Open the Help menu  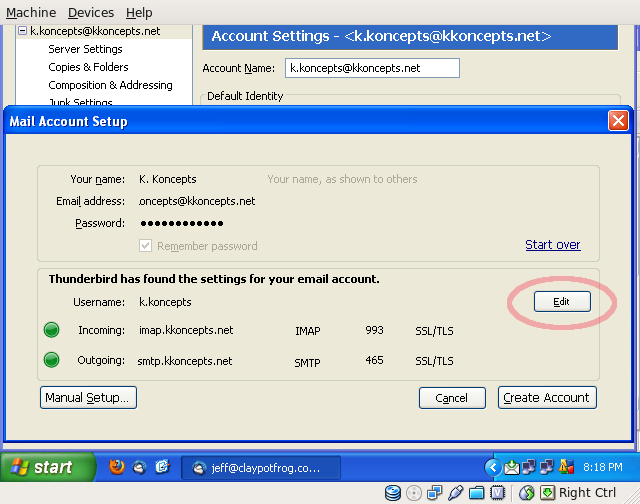click(x=139, y=13)
